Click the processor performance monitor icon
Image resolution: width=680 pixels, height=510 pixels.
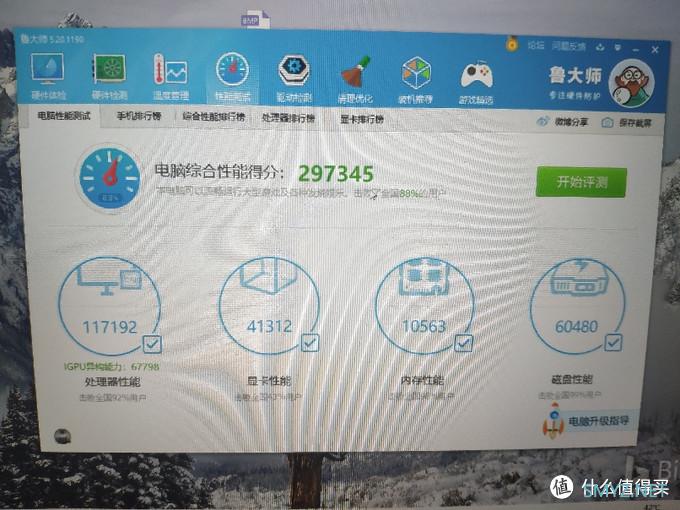click(x=111, y=278)
